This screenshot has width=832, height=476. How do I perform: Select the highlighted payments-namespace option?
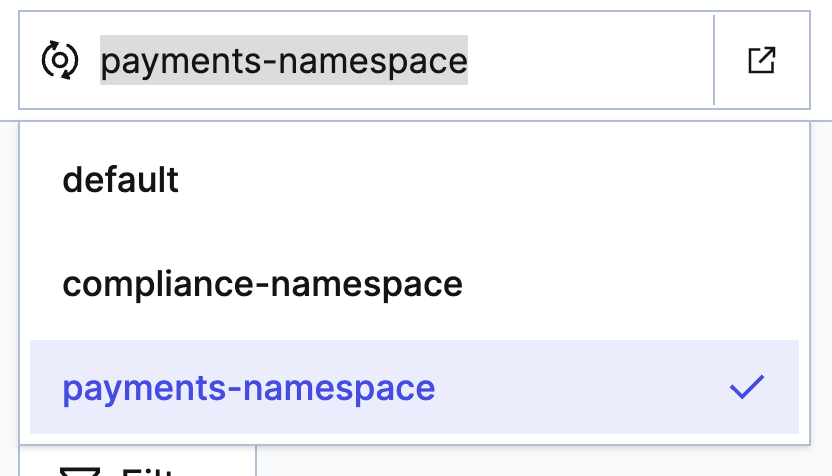[x=249, y=388]
